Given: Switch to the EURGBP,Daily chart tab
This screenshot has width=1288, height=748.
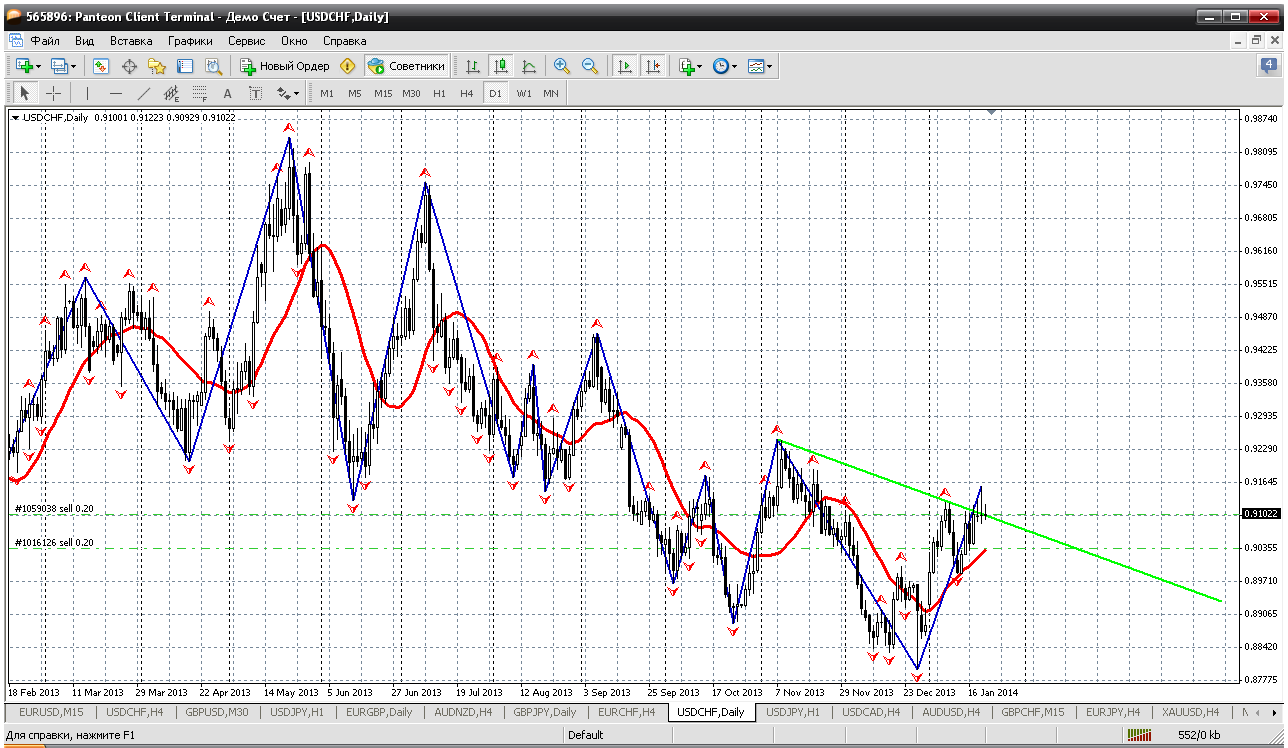Looking at the screenshot, I should click(x=378, y=712).
